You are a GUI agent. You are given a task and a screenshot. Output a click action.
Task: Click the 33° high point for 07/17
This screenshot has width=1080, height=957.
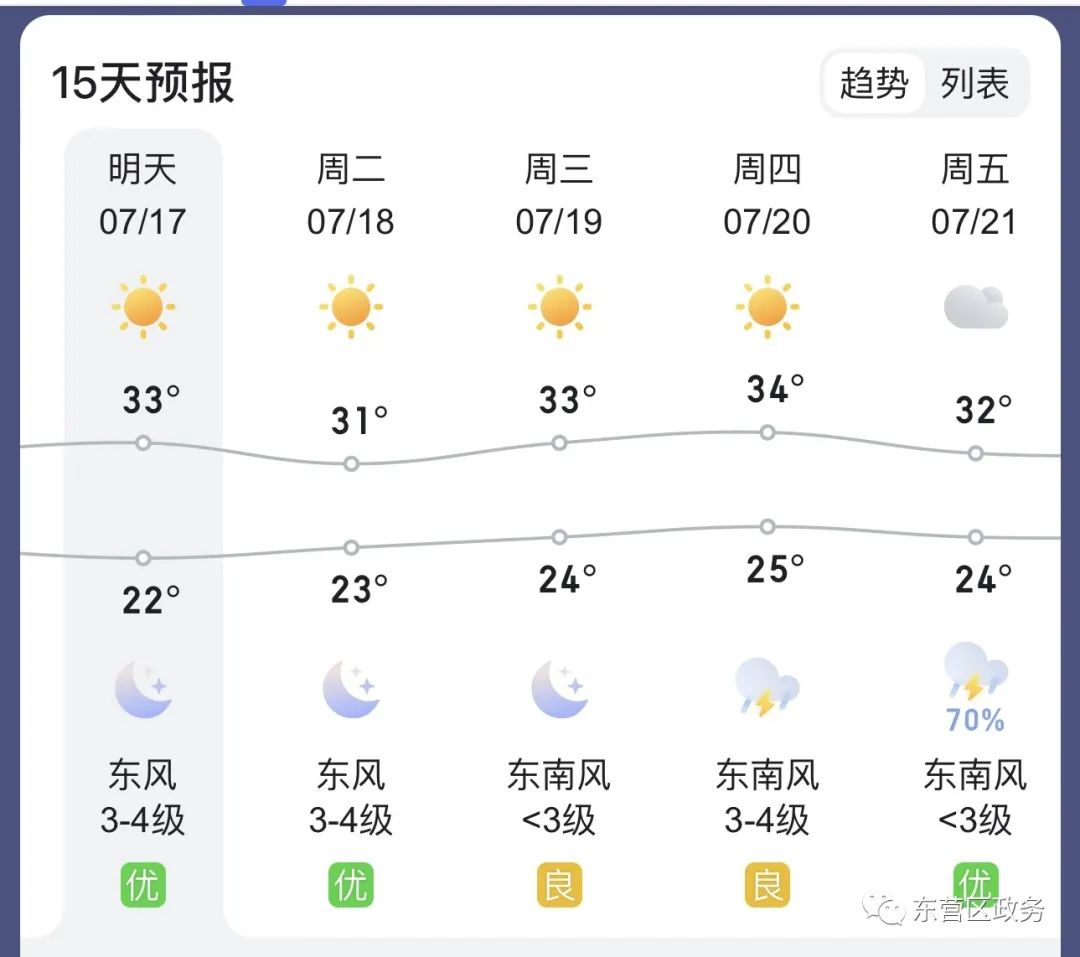(x=143, y=442)
